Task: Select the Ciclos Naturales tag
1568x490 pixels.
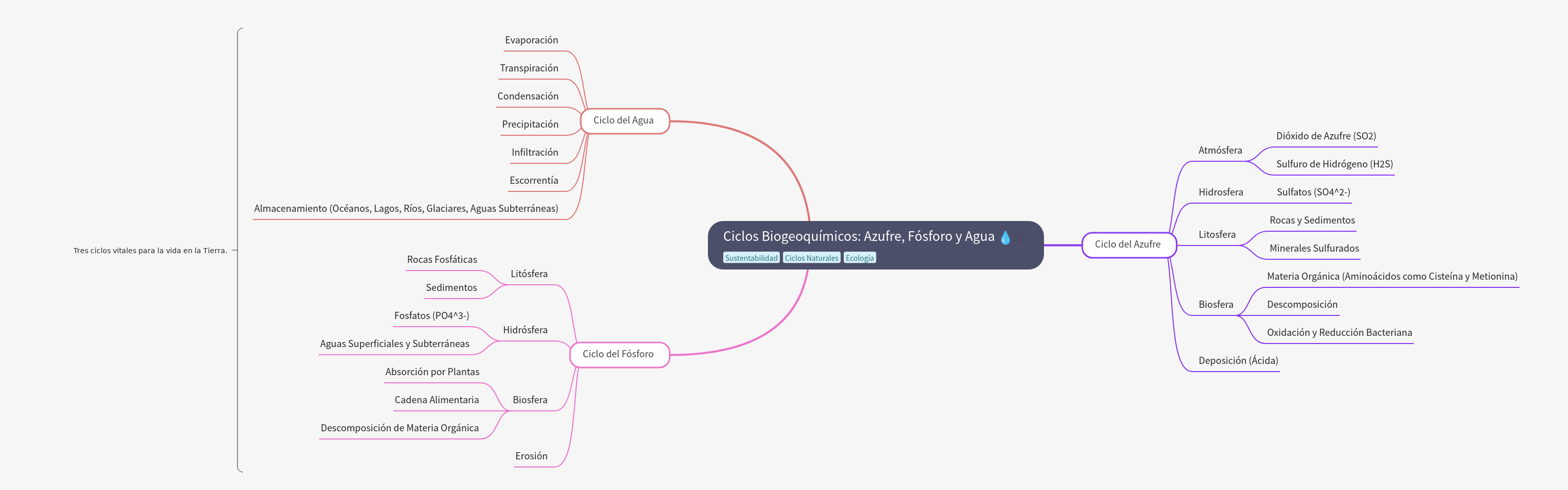Action: pos(811,258)
